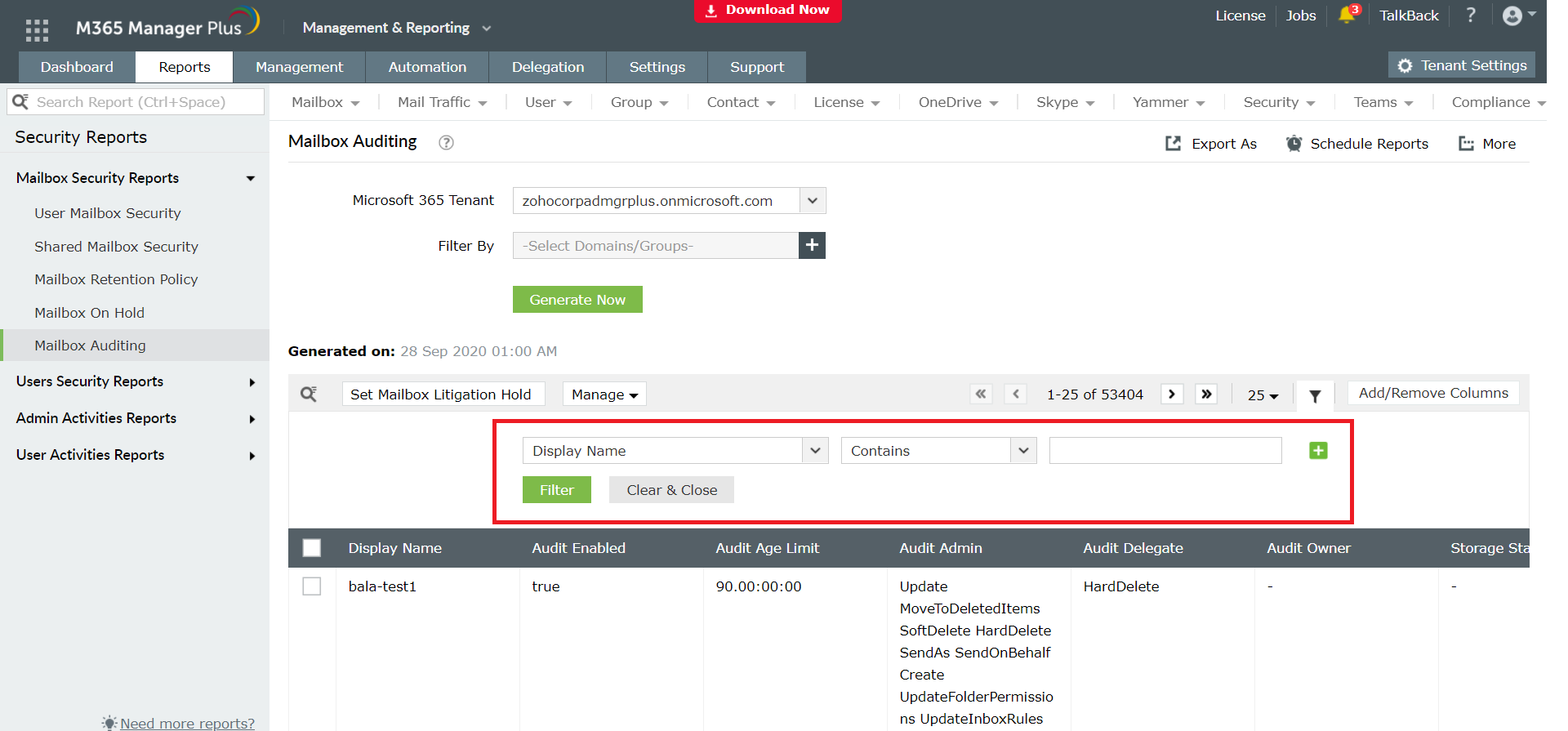The width and height of the screenshot is (1568, 731).
Task: Switch to the Dashboard tab
Action: pyautogui.click(x=77, y=67)
